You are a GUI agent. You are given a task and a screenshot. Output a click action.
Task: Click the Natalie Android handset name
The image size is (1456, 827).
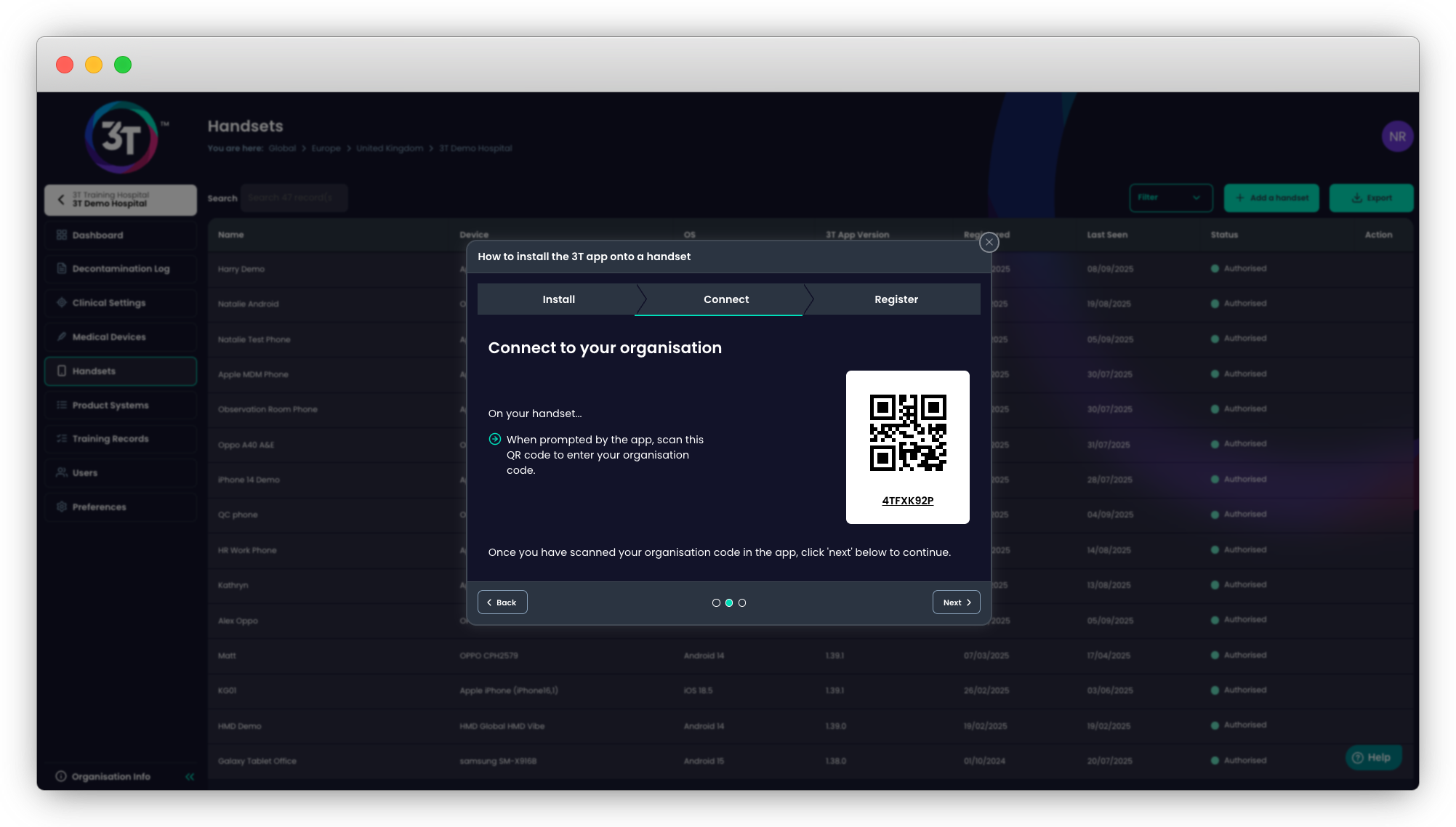tap(248, 304)
